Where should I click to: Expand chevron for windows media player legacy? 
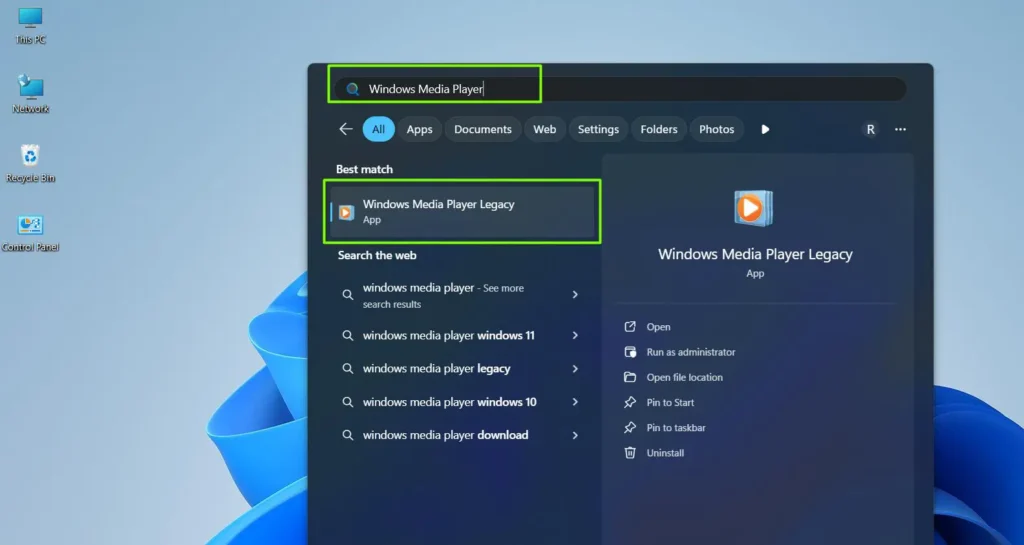(575, 369)
